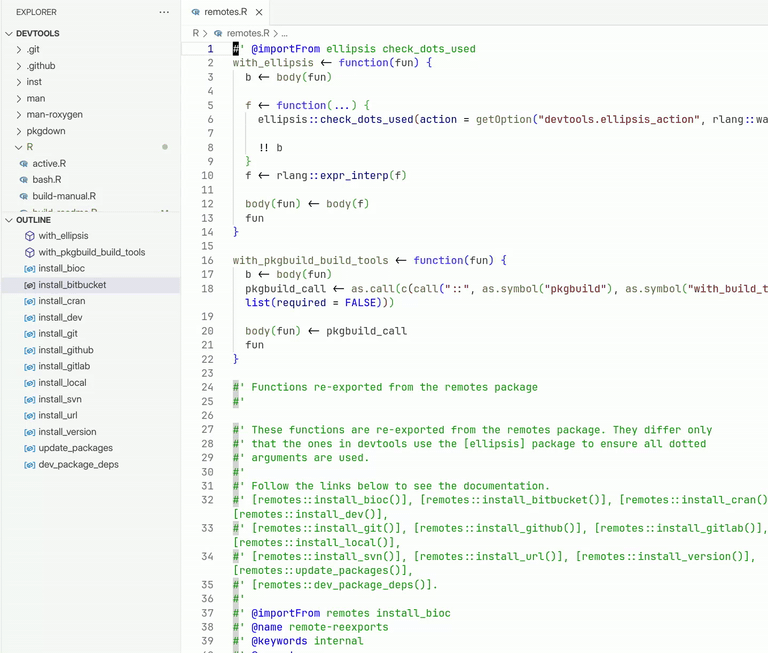Select install_url outline entry

point(58,415)
